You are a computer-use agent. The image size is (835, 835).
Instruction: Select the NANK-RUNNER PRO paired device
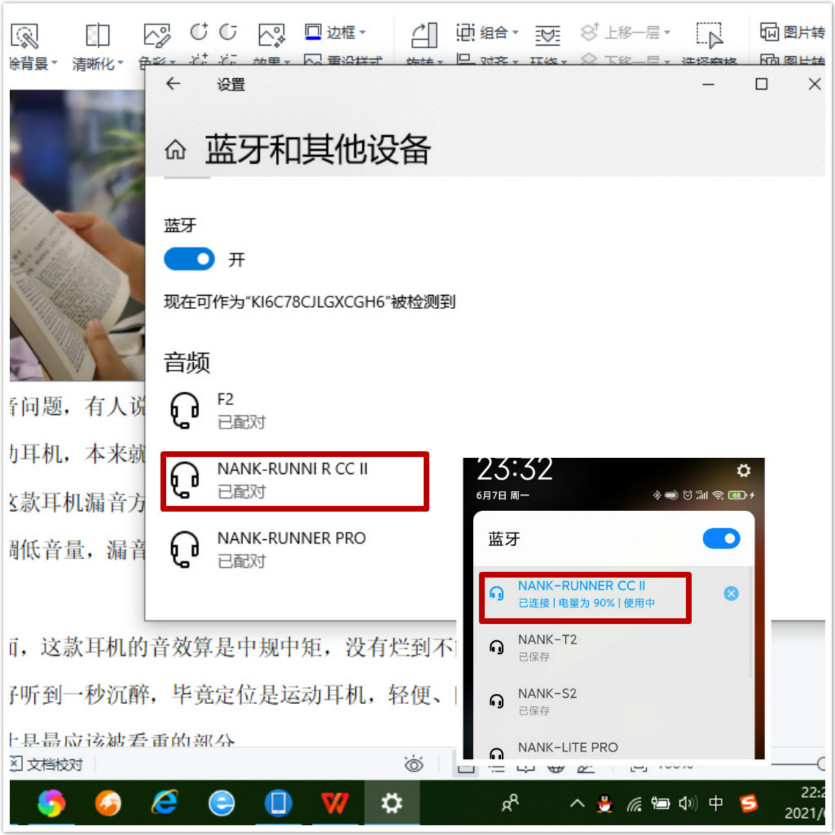click(x=290, y=548)
